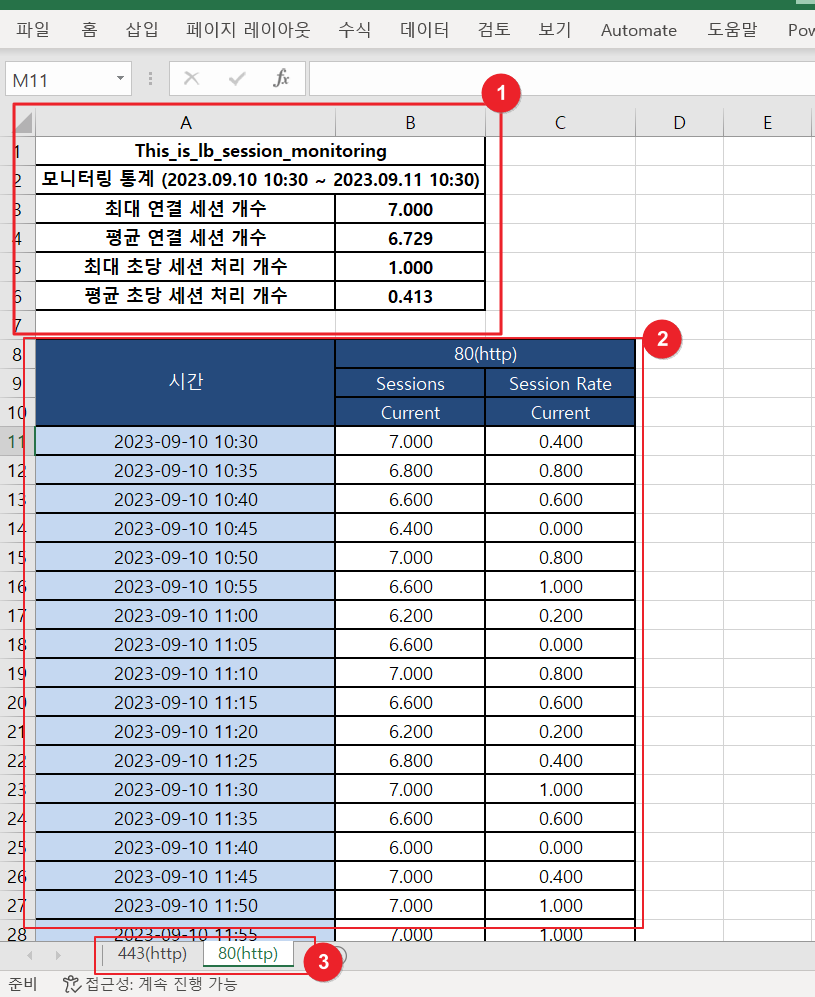
Task: Click the Insert Function fx icon
Action: (x=282, y=78)
